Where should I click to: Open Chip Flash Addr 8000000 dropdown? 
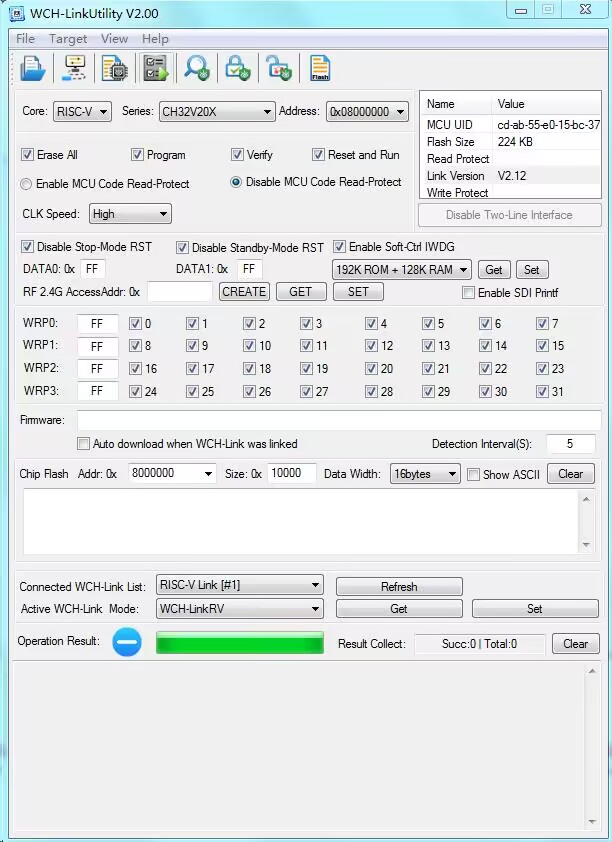(172, 473)
